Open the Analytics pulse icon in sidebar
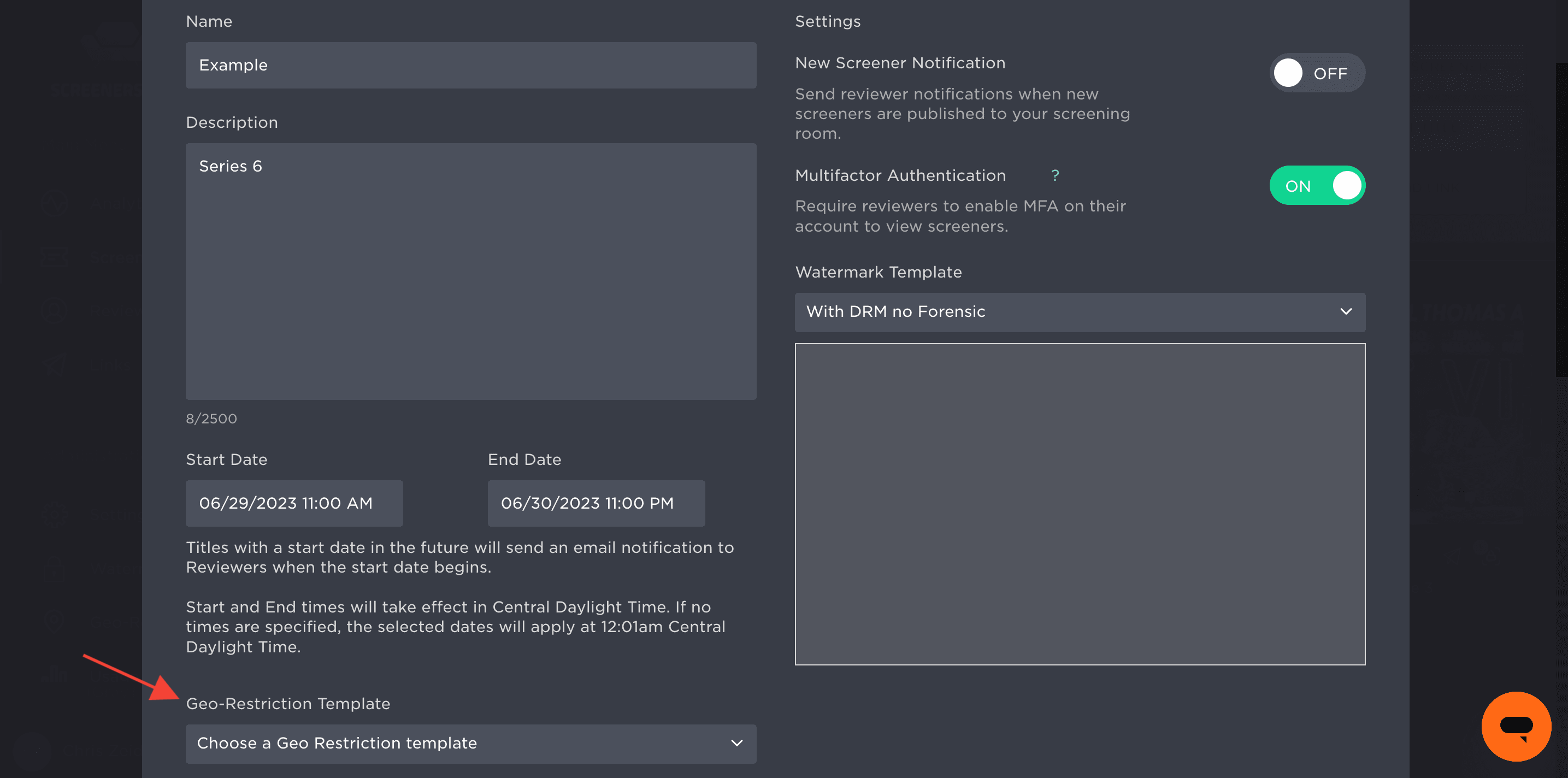The width and height of the screenshot is (1568, 778). tap(55, 204)
